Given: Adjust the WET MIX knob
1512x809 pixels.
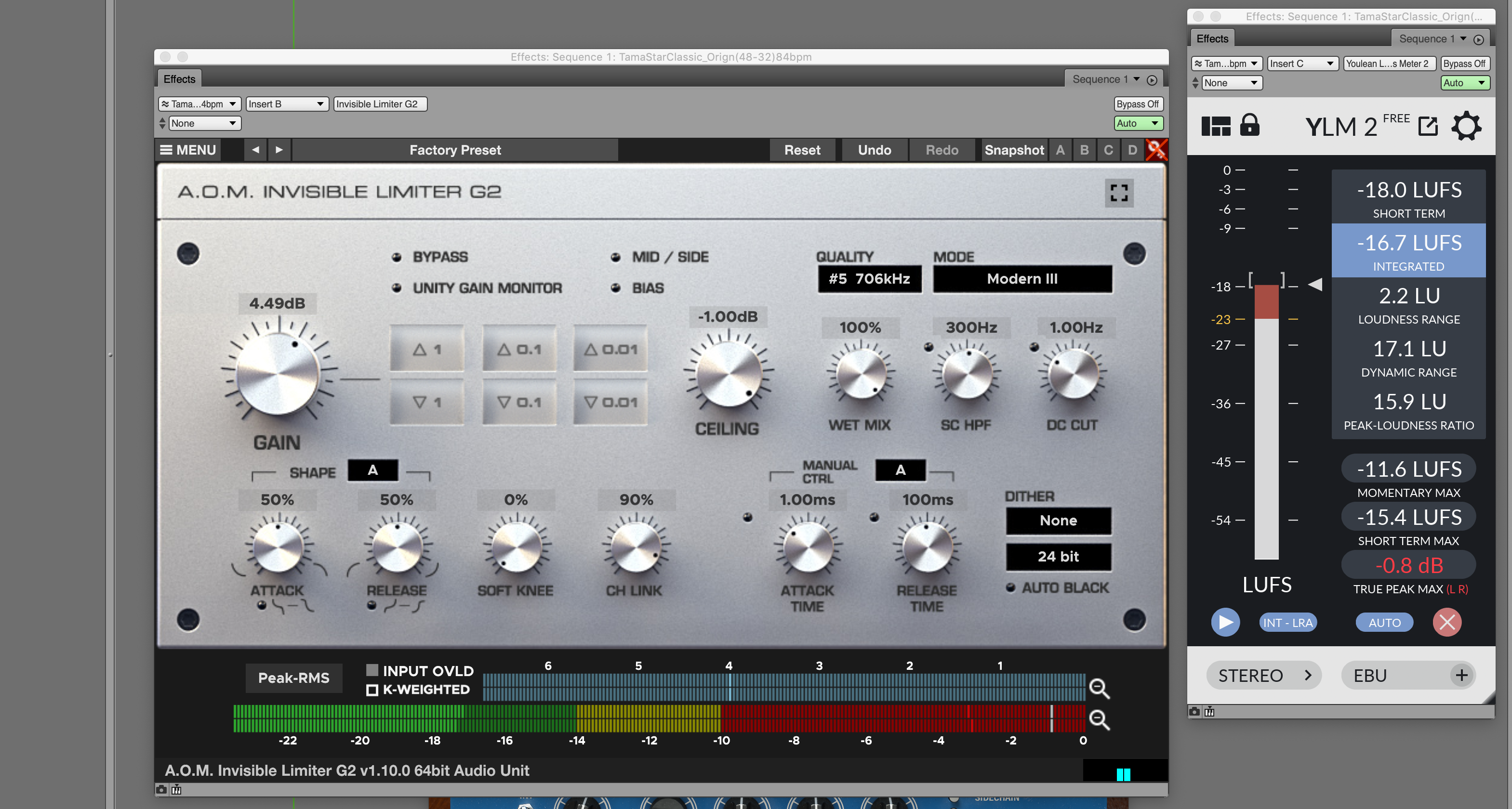Looking at the screenshot, I should click(x=861, y=373).
